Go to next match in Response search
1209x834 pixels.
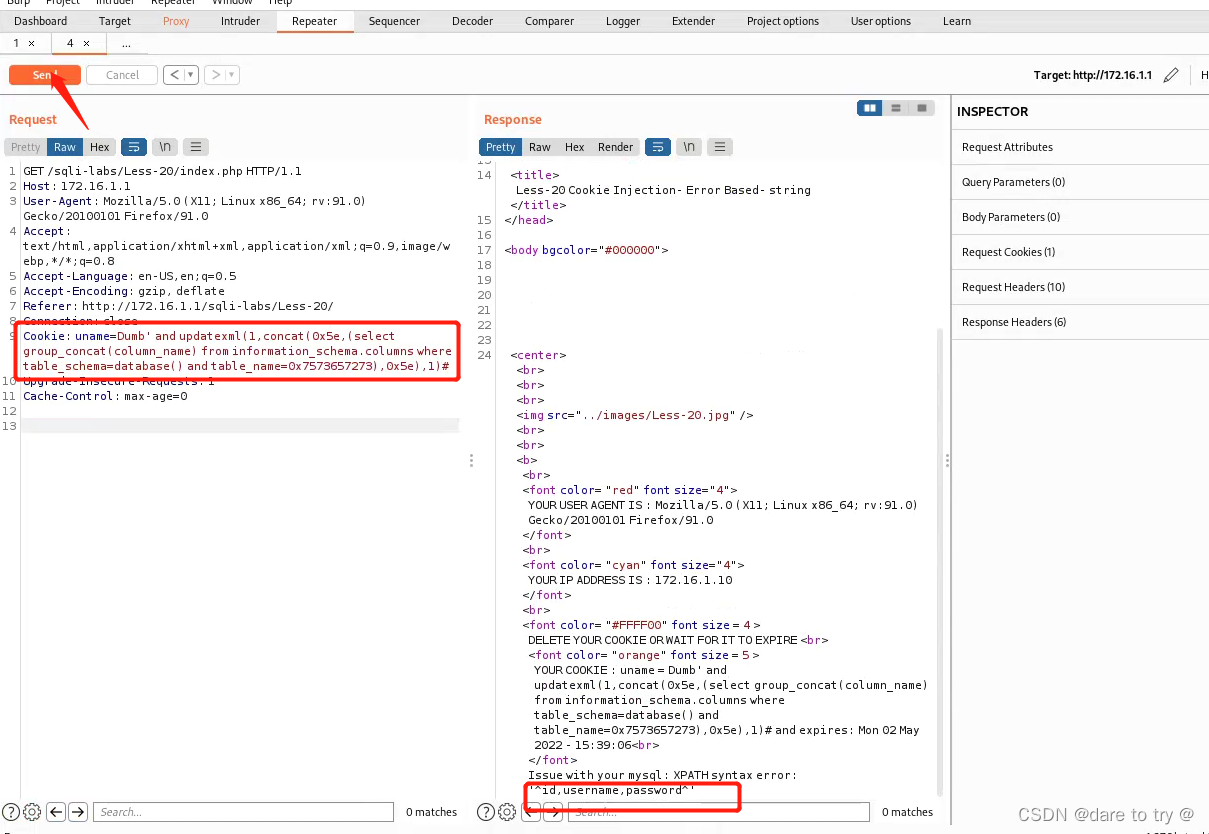click(552, 812)
